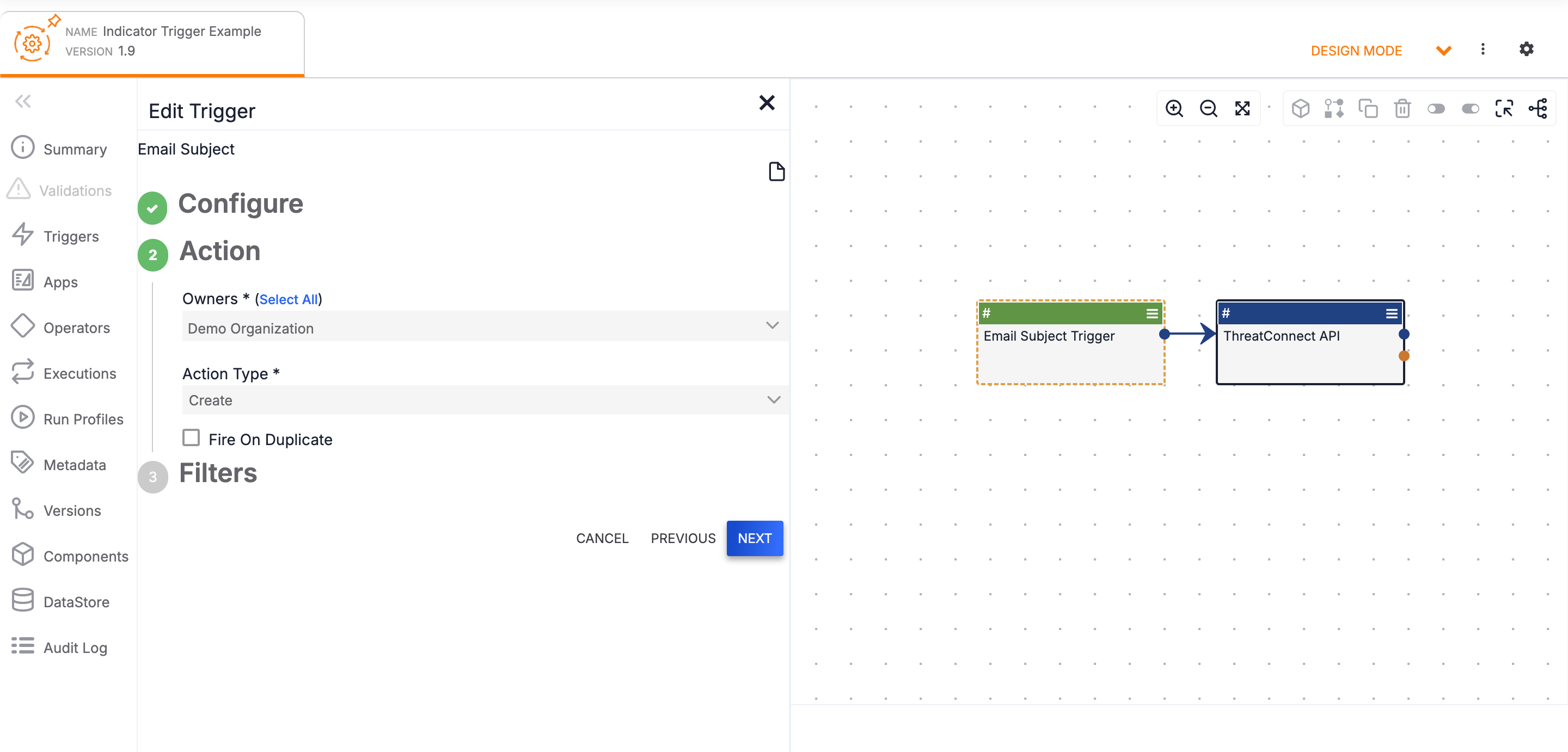Click the blue output connector on ThreatConnect API
The width and height of the screenshot is (1568, 752).
1404,334
